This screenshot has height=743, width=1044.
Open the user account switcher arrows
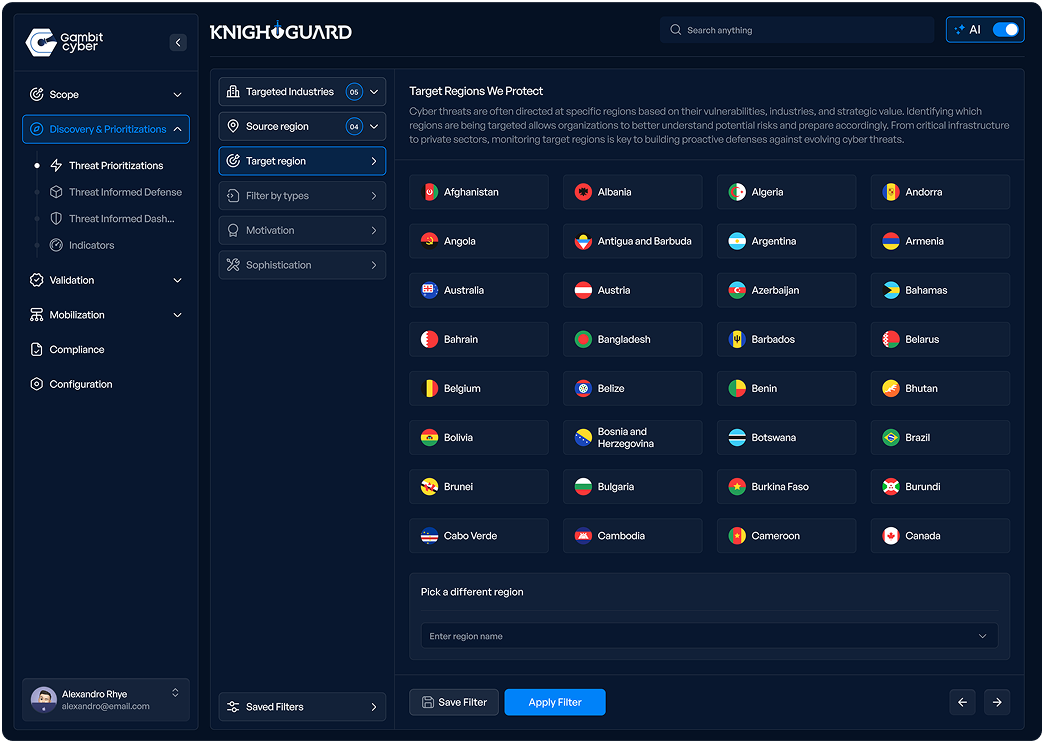pos(175,692)
